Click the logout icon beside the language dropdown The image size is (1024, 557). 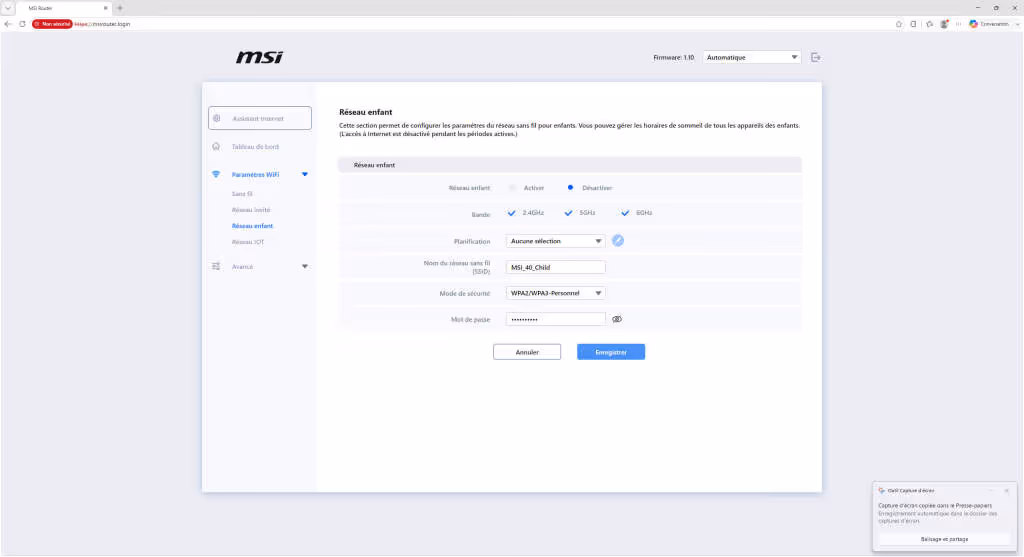tap(816, 57)
